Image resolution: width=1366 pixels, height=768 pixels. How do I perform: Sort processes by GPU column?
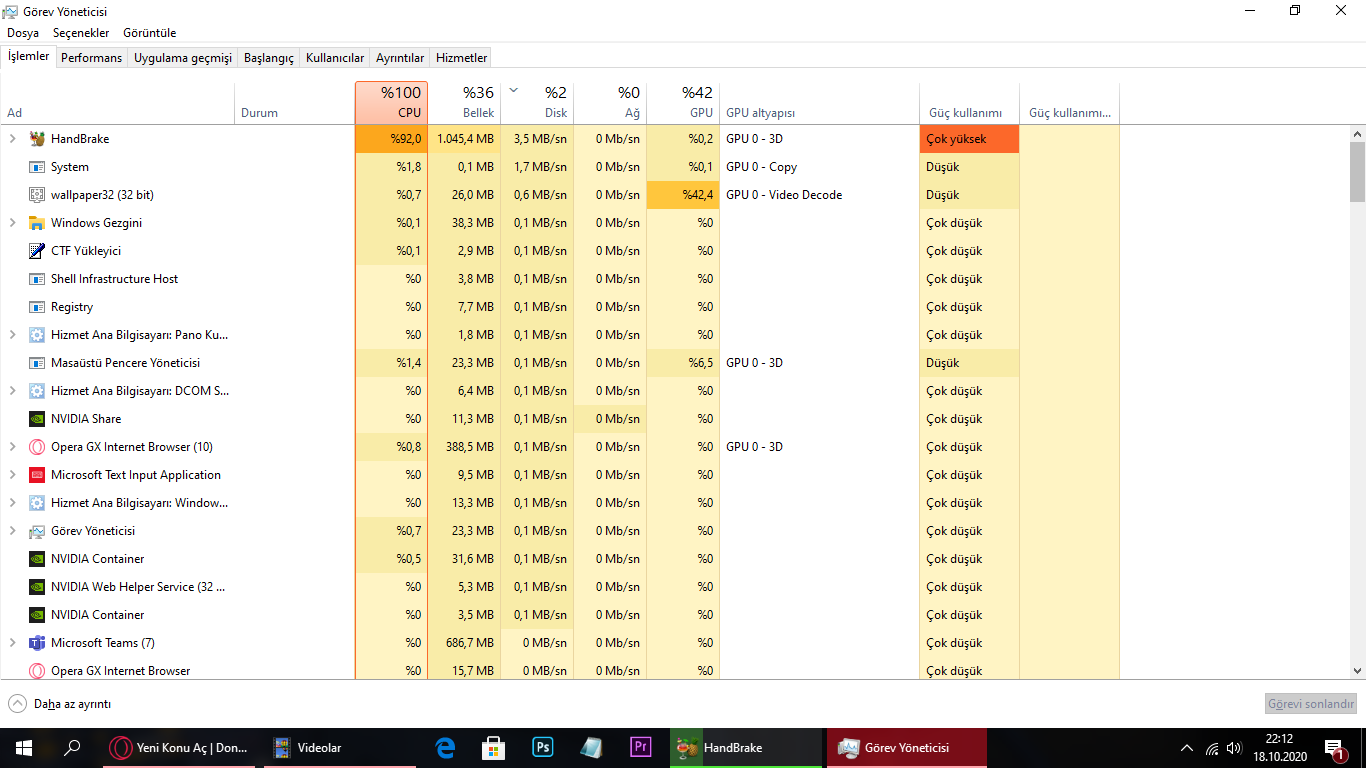tap(683, 103)
